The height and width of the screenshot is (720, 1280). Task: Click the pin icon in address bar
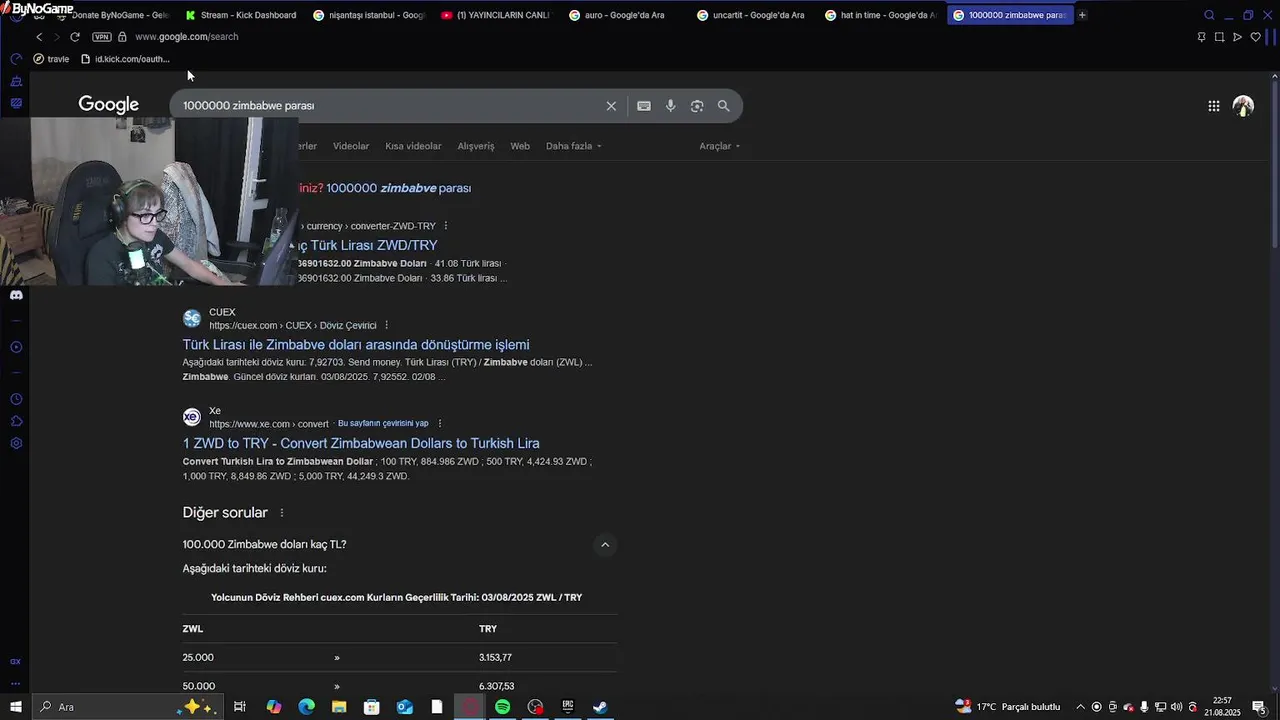[1201, 37]
